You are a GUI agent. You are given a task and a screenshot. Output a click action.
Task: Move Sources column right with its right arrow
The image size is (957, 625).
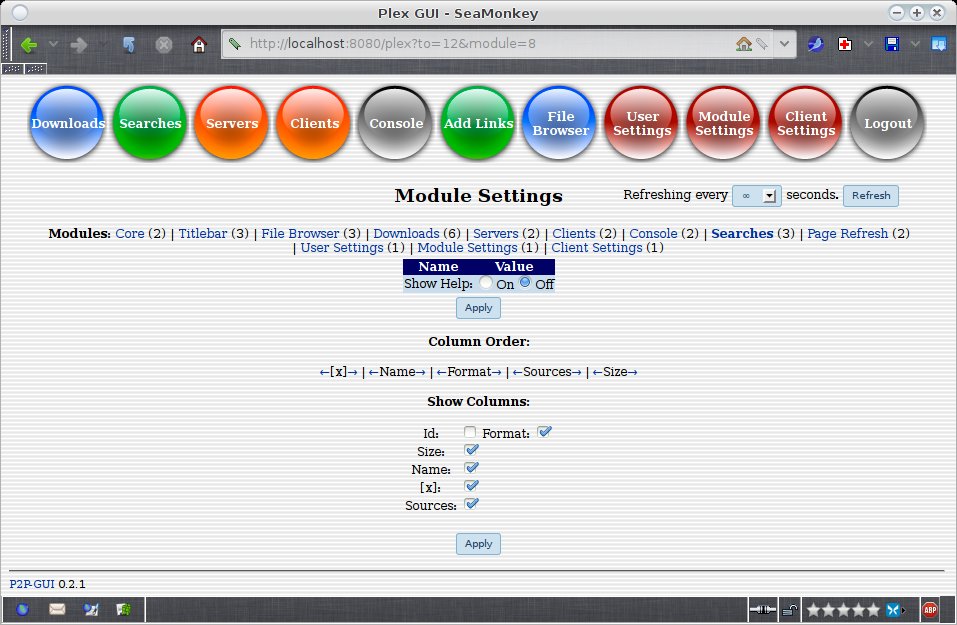coord(577,372)
